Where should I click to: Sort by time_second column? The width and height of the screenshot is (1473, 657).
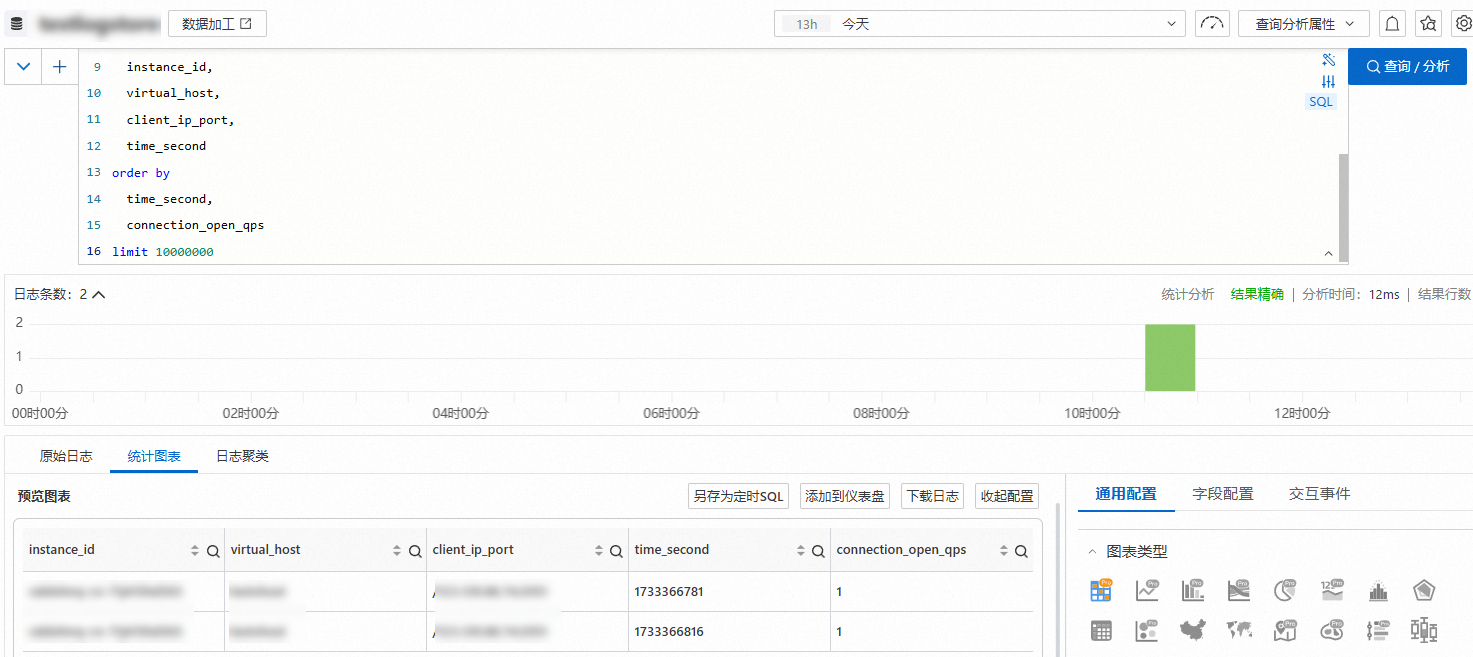tap(800, 551)
